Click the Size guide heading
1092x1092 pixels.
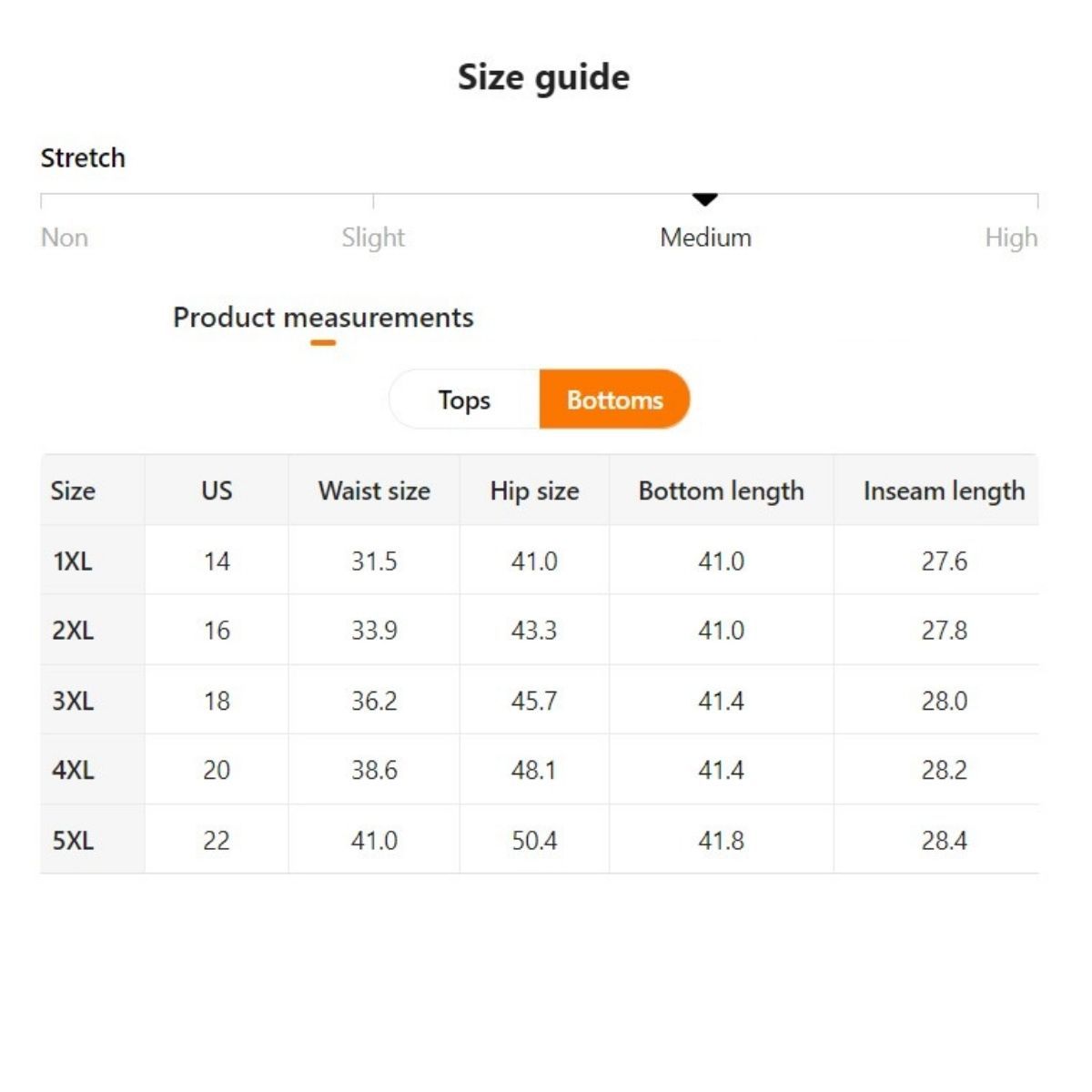[543, 77]
